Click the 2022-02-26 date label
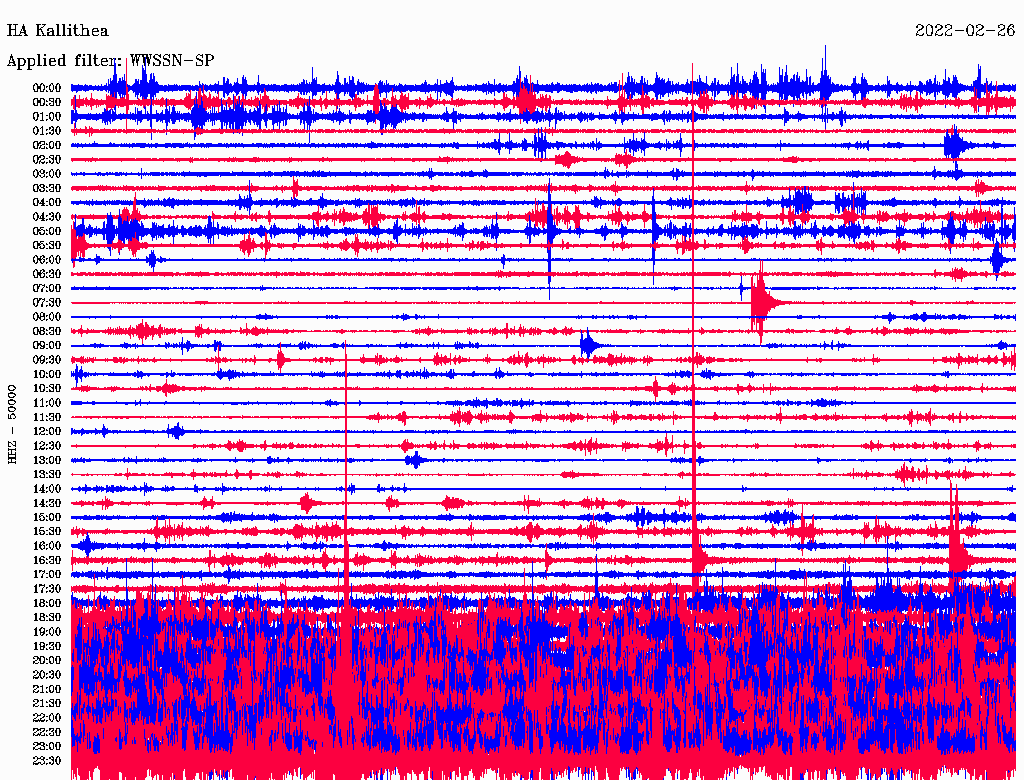This screenshot has height=780, width=1024. (964, 31)
